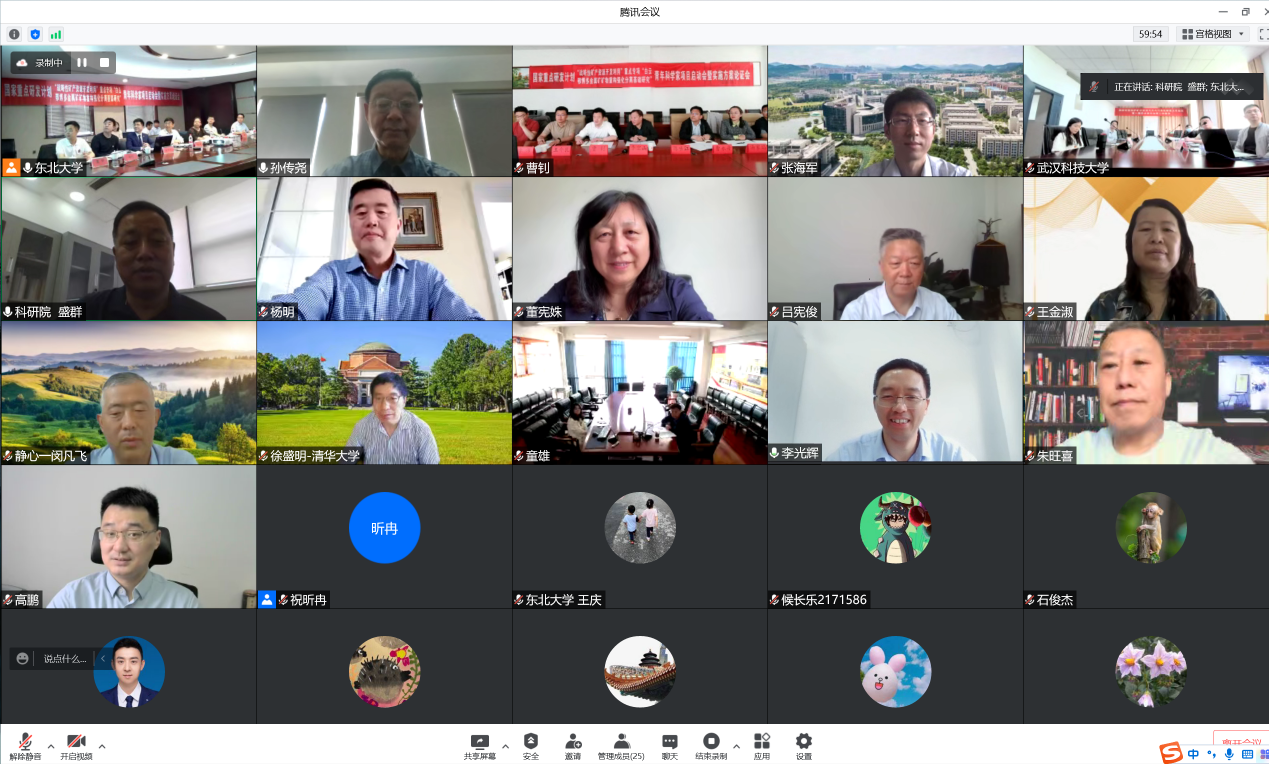Expand audio options arrow beside 解除静音
The height and width of the screenshot is (764, 1269).
(51, 745)
